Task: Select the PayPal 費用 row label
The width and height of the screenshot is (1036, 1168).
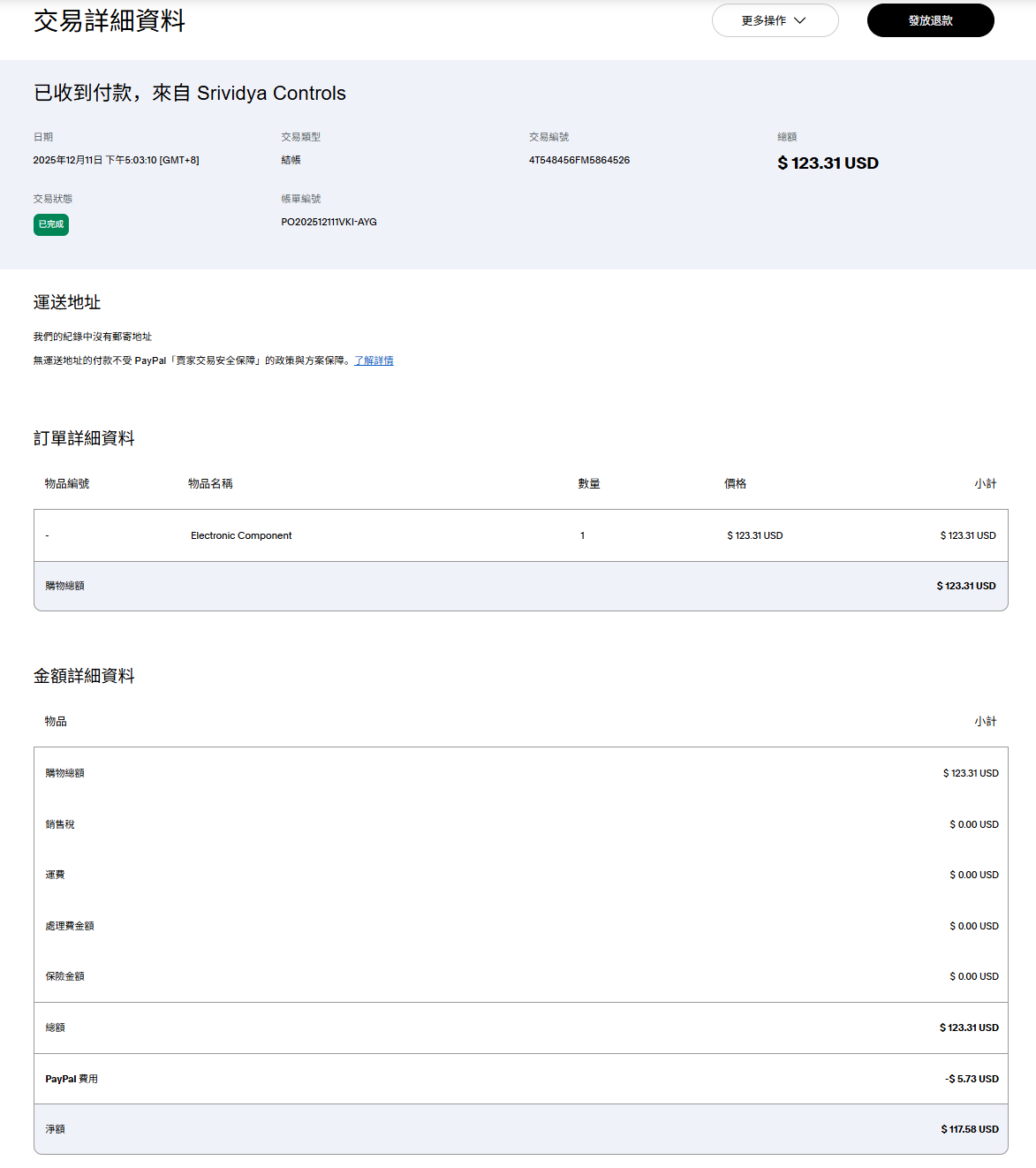Action: [x=72, y=1079]
